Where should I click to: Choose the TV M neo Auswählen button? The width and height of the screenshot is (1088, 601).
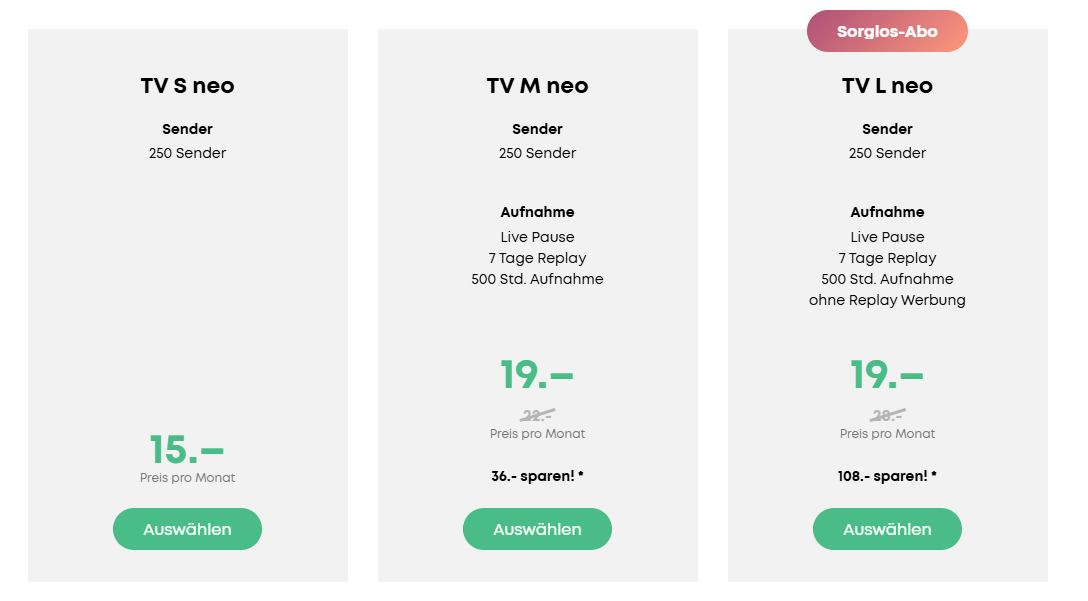(x=537, y=529)
